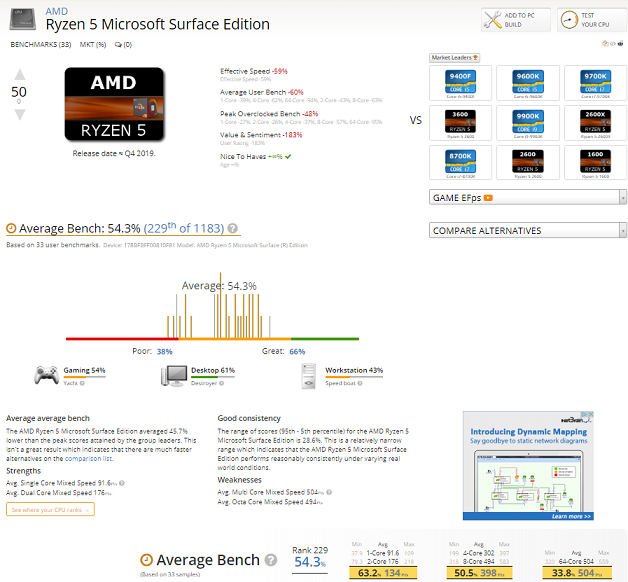Compare with Ryzen 5 3600 thumbnail
Viewport: 628px width, 582px height.
tap(460, 123)
